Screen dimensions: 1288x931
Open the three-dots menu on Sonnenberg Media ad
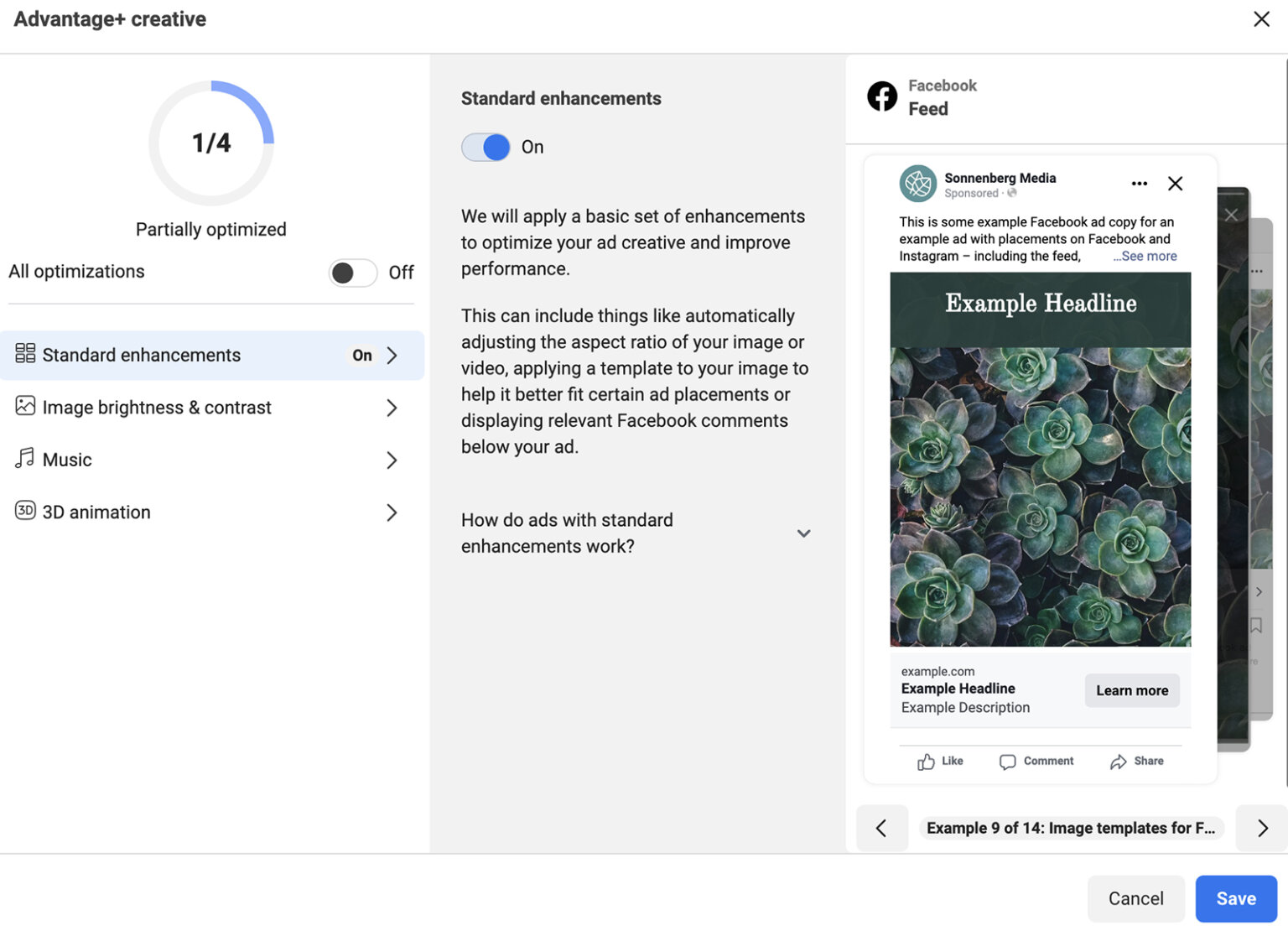1139,184
